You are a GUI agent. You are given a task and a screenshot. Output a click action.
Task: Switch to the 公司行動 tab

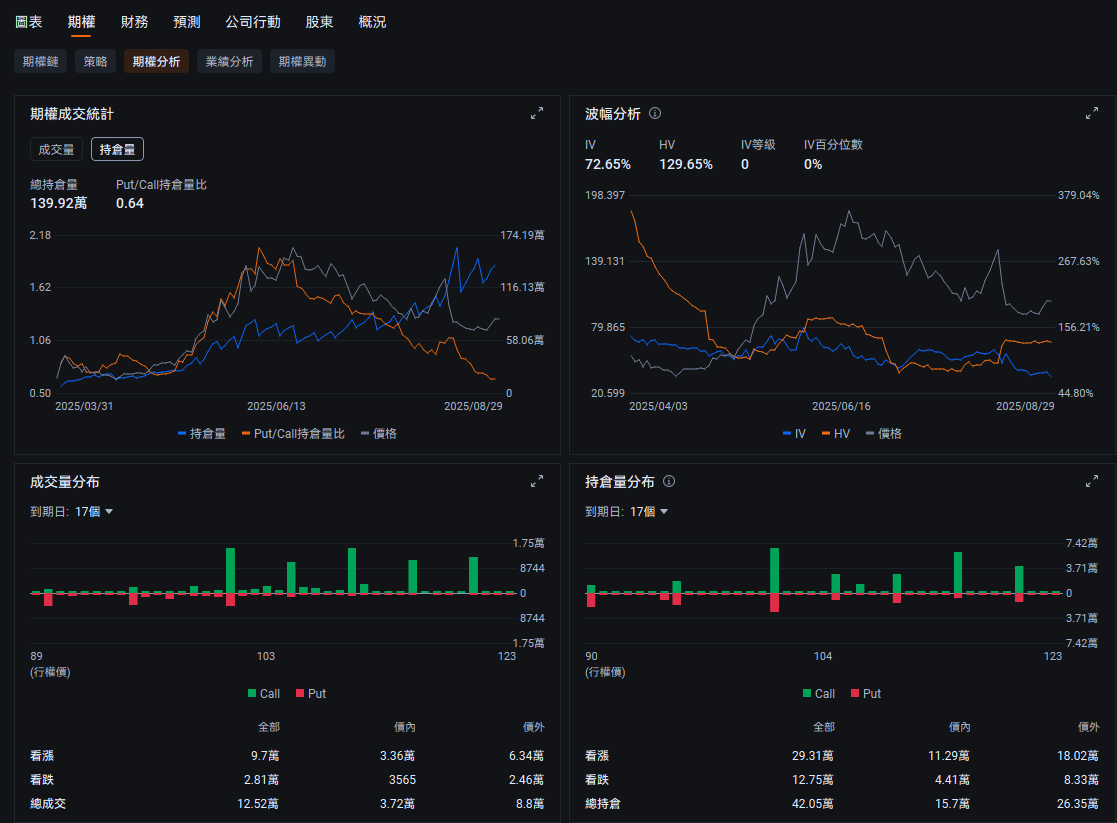[253, 22]
